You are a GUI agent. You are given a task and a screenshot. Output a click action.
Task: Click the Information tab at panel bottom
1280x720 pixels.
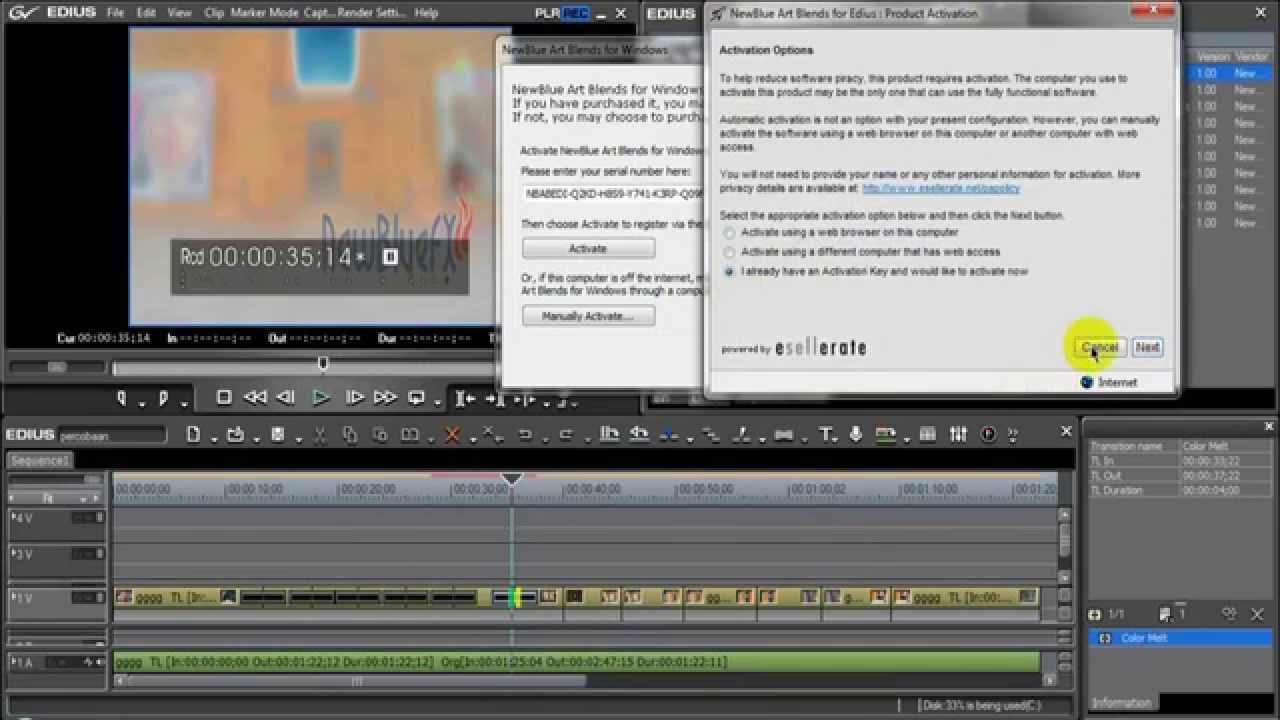(1121, 703)
